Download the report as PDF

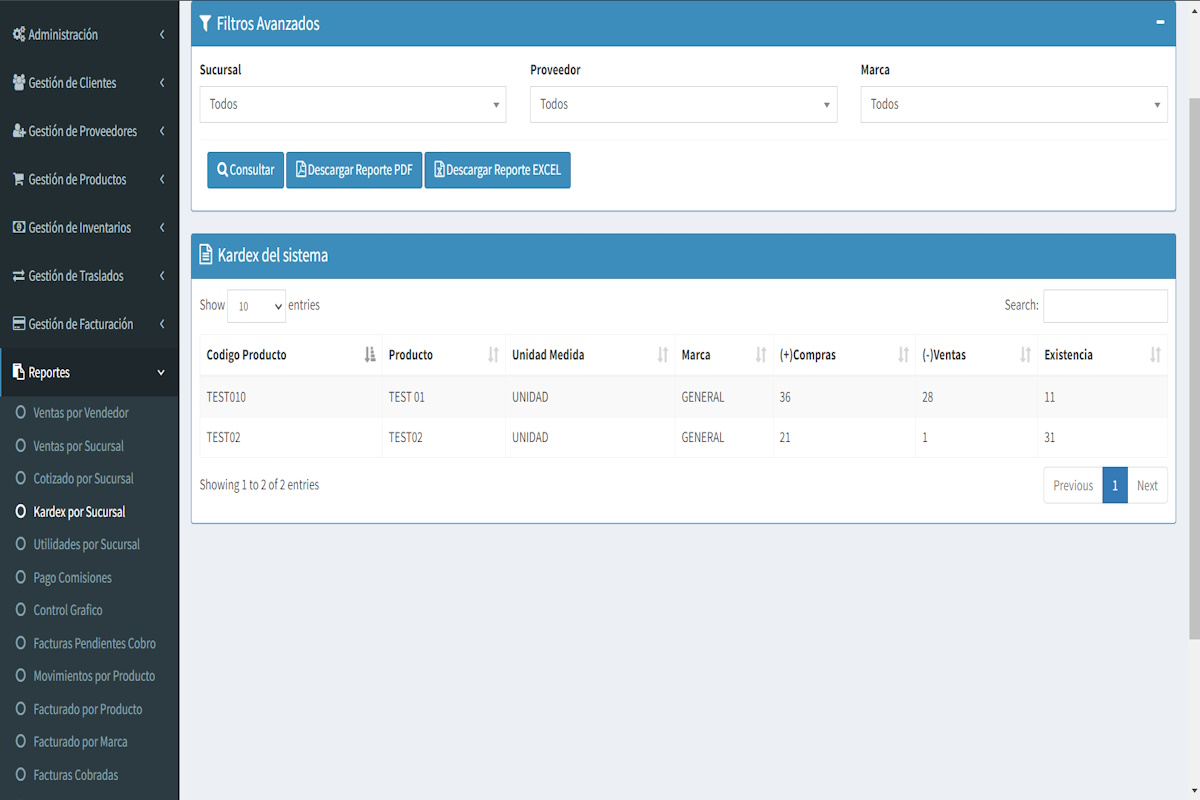(x=354, y=170)
